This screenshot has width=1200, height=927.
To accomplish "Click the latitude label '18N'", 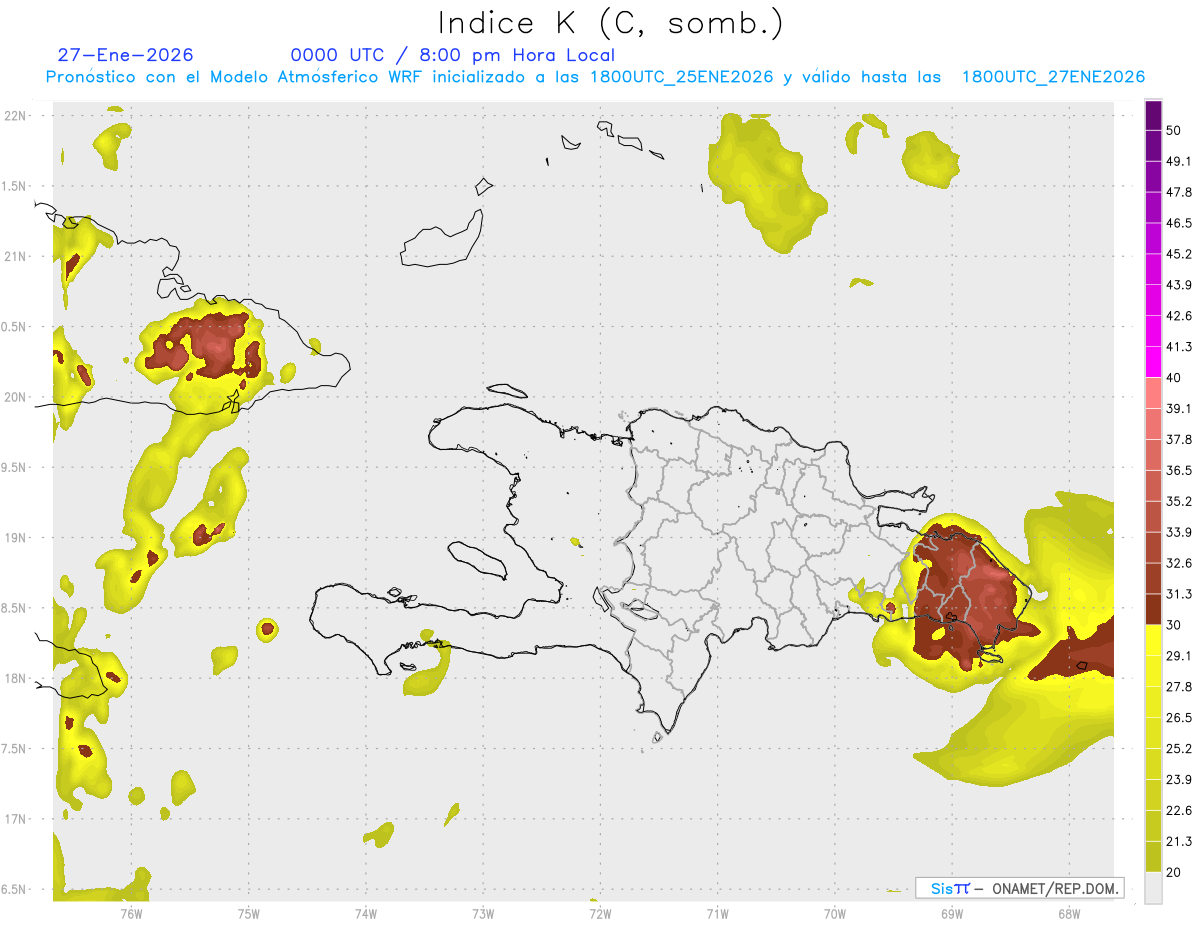I will (15, 678).
